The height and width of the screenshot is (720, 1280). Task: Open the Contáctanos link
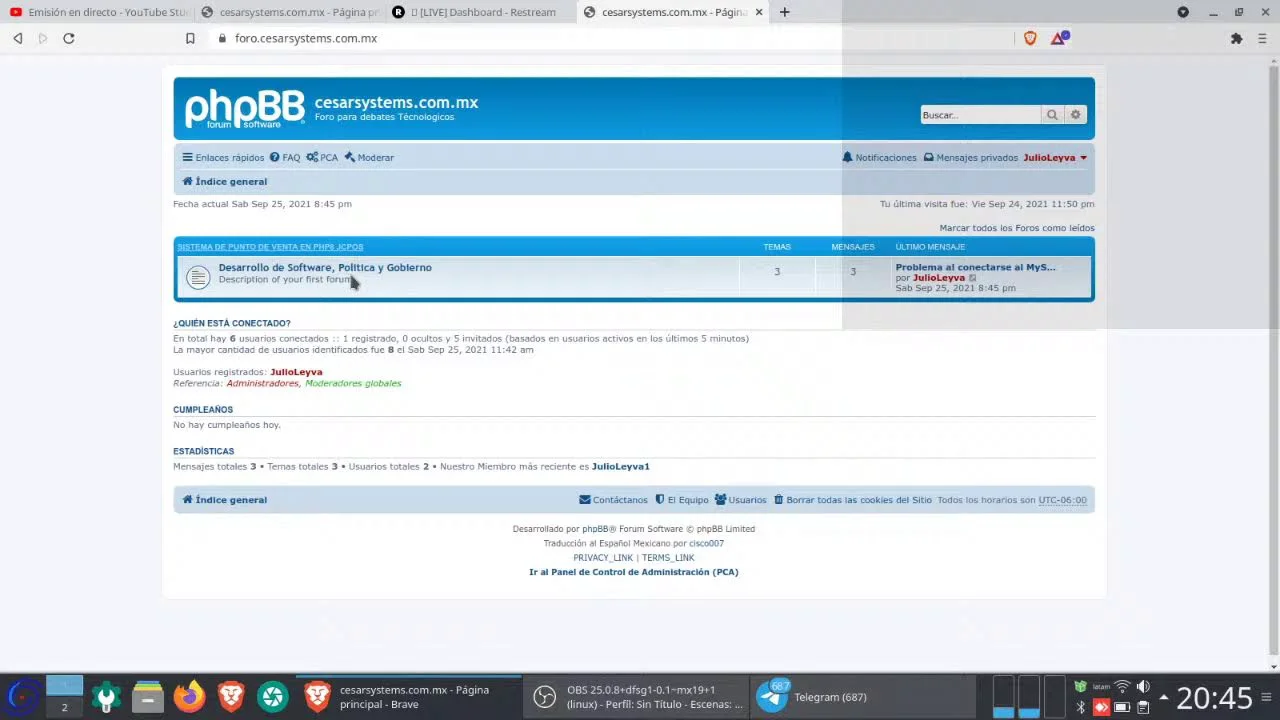614,500
